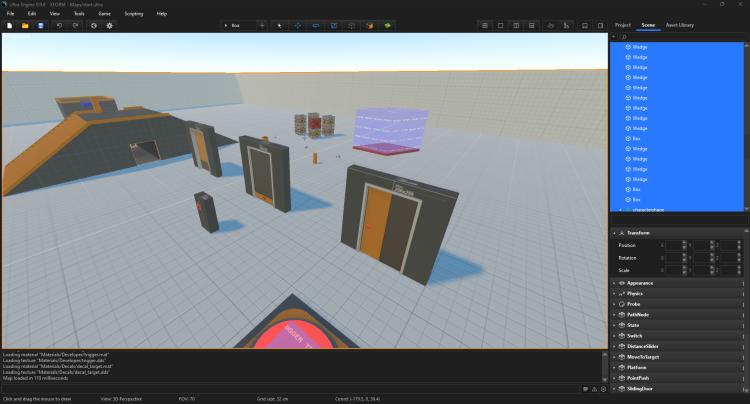Choose the arrow selection tool
This screenshot has width=750, height=404.
click(x=279, y=25)
